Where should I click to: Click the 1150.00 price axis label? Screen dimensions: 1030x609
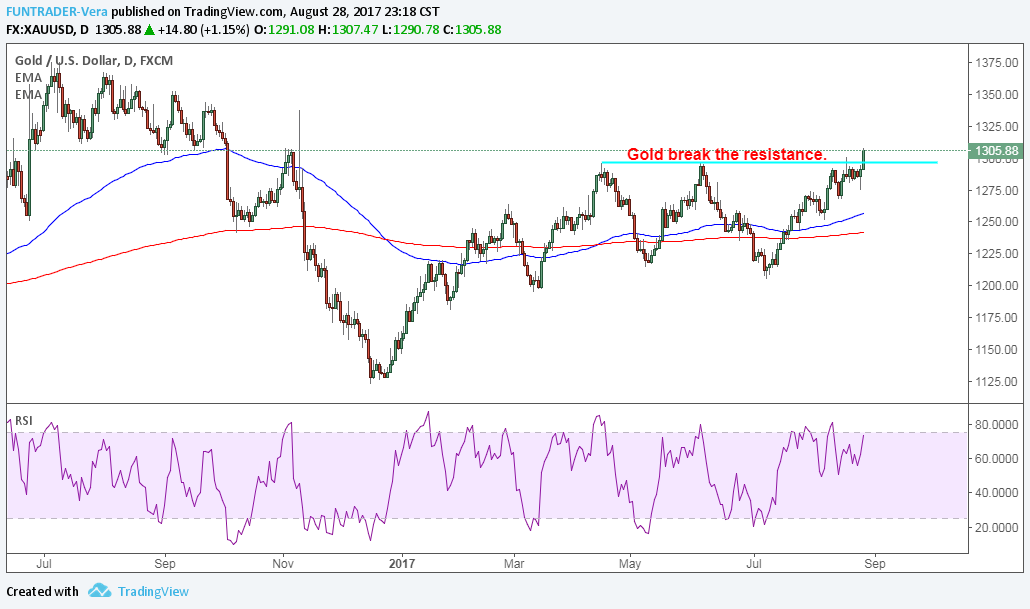click(x=996, y=350)
